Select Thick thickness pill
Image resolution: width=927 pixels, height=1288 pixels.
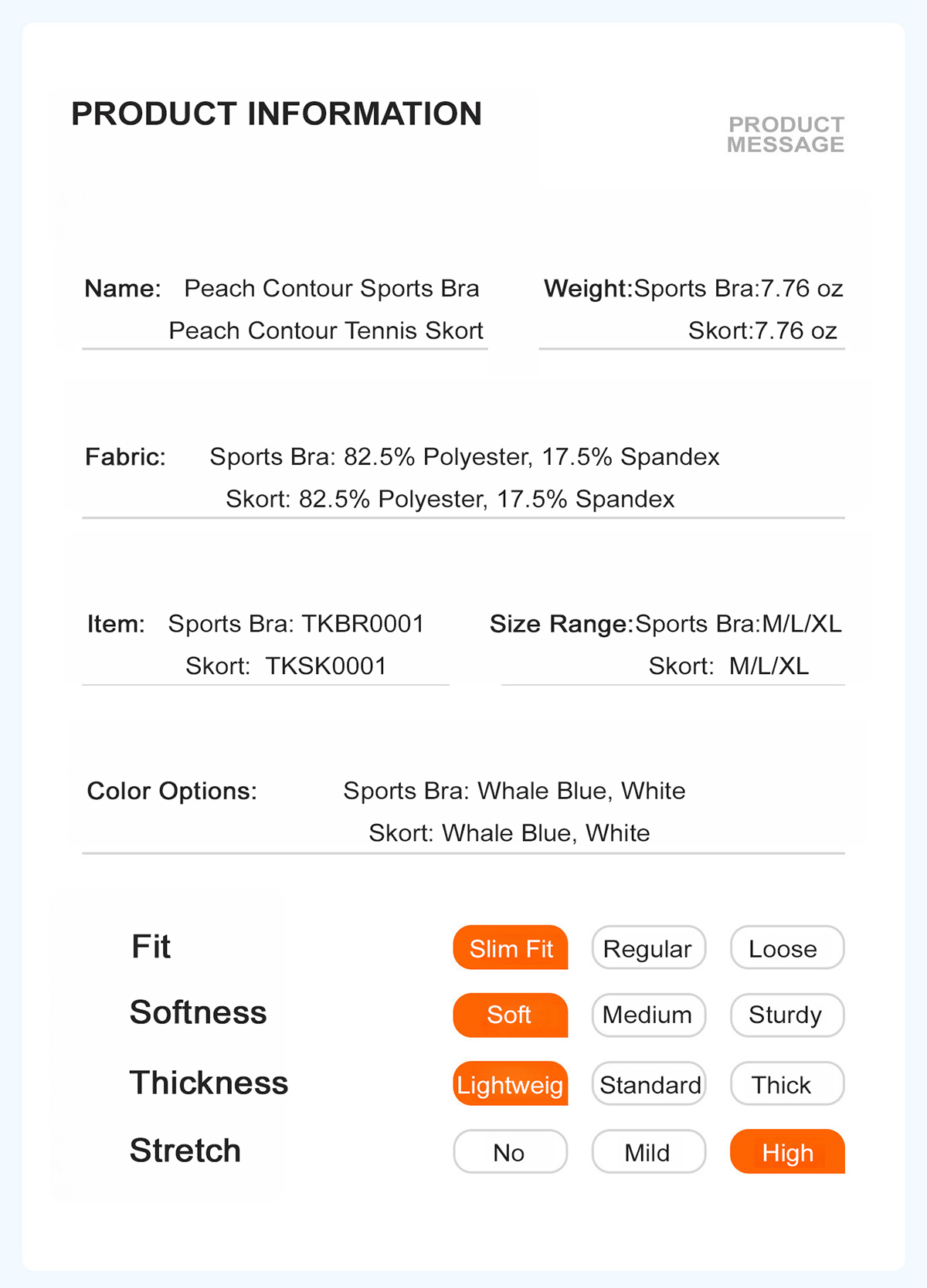(x=787, y=1083)
